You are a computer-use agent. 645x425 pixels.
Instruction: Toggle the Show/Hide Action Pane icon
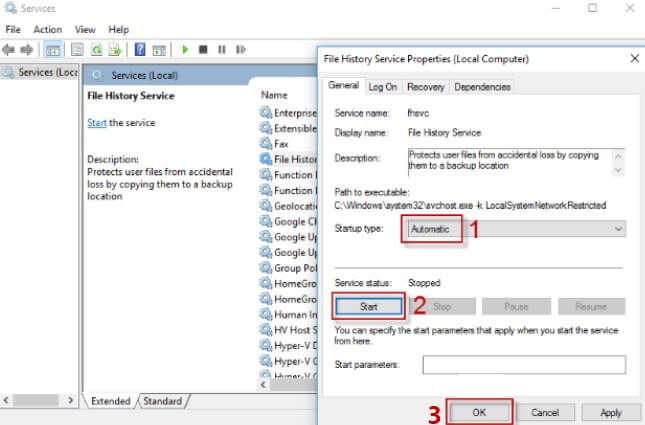tap(159, 50)
